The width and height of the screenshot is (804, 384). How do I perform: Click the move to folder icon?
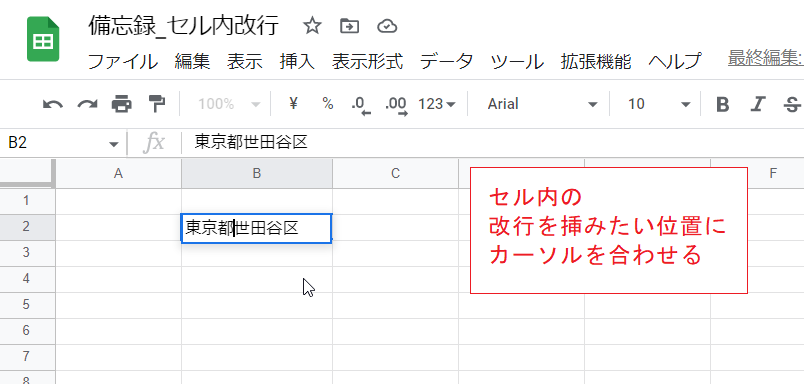tap(349, 26)
